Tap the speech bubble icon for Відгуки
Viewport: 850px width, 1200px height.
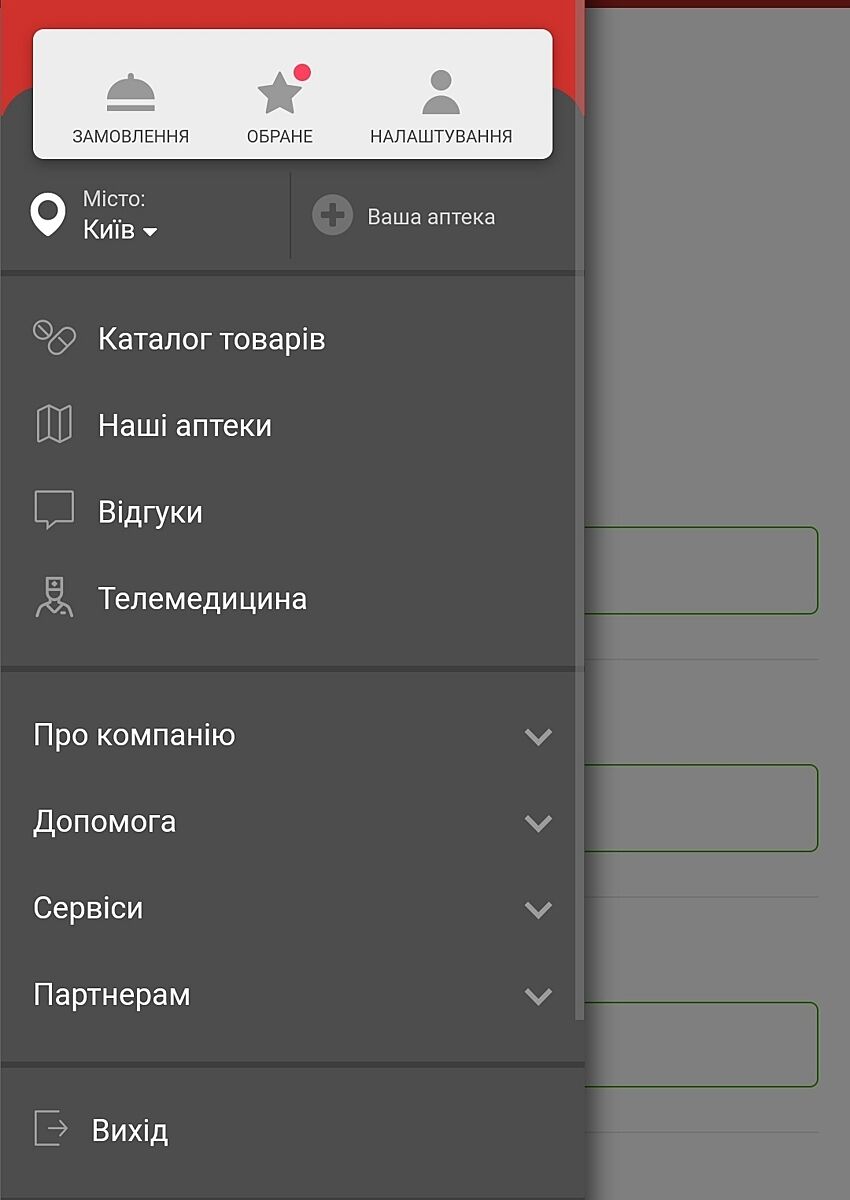pos(55,511)
